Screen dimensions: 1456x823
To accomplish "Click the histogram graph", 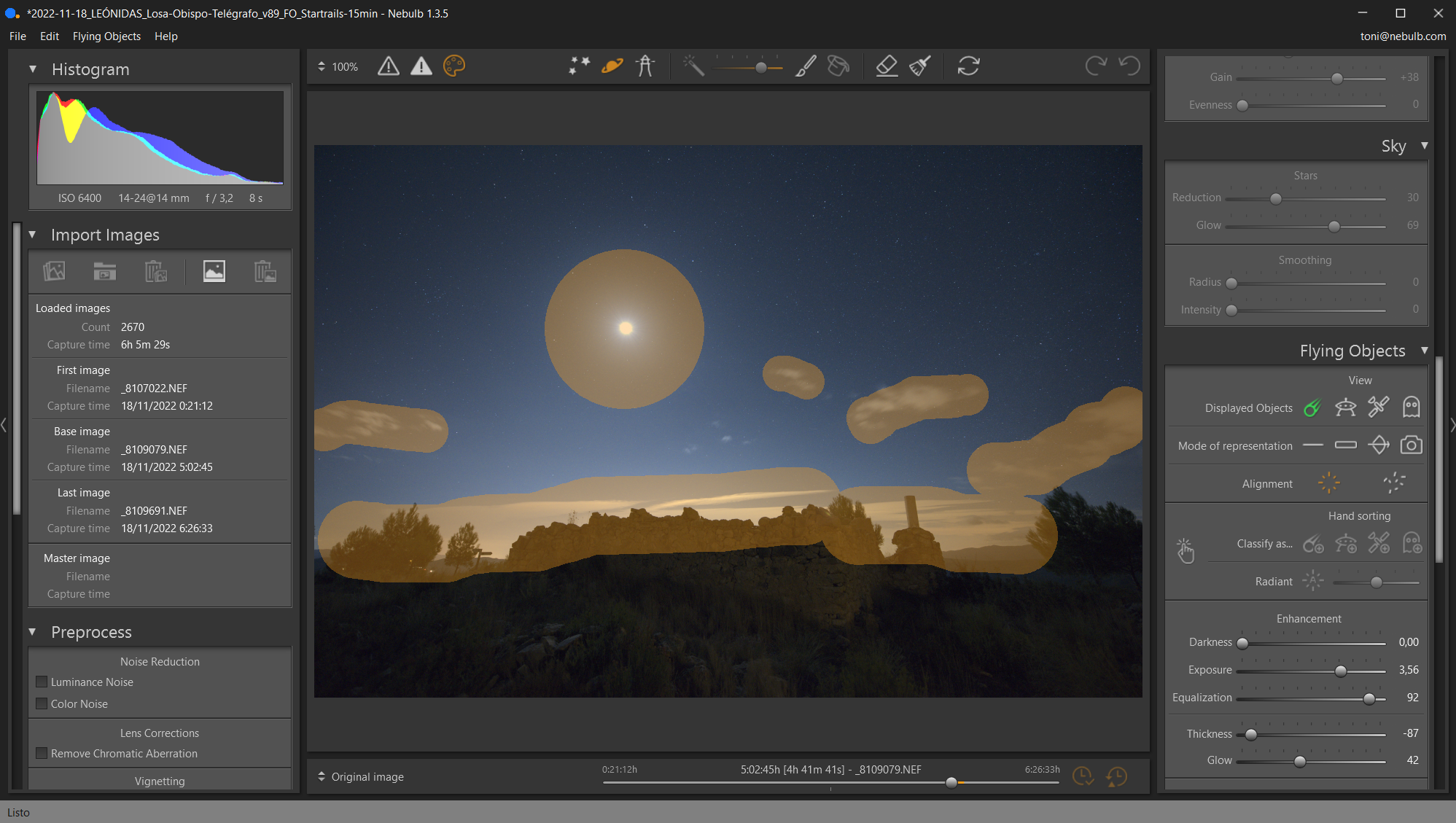I will pos(160,137).
